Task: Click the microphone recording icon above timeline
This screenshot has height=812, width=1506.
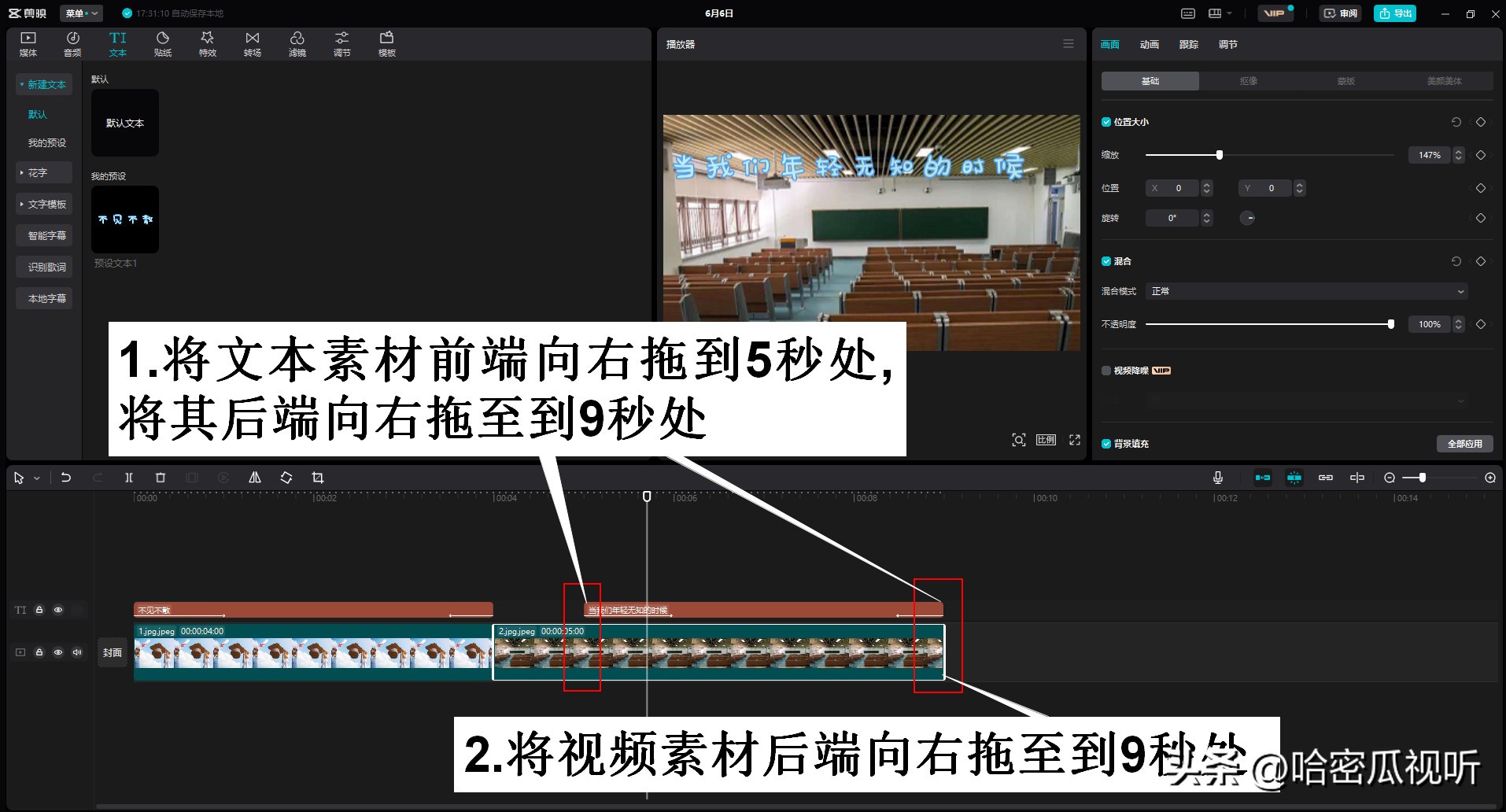Action: click(x=1218, y=477)
